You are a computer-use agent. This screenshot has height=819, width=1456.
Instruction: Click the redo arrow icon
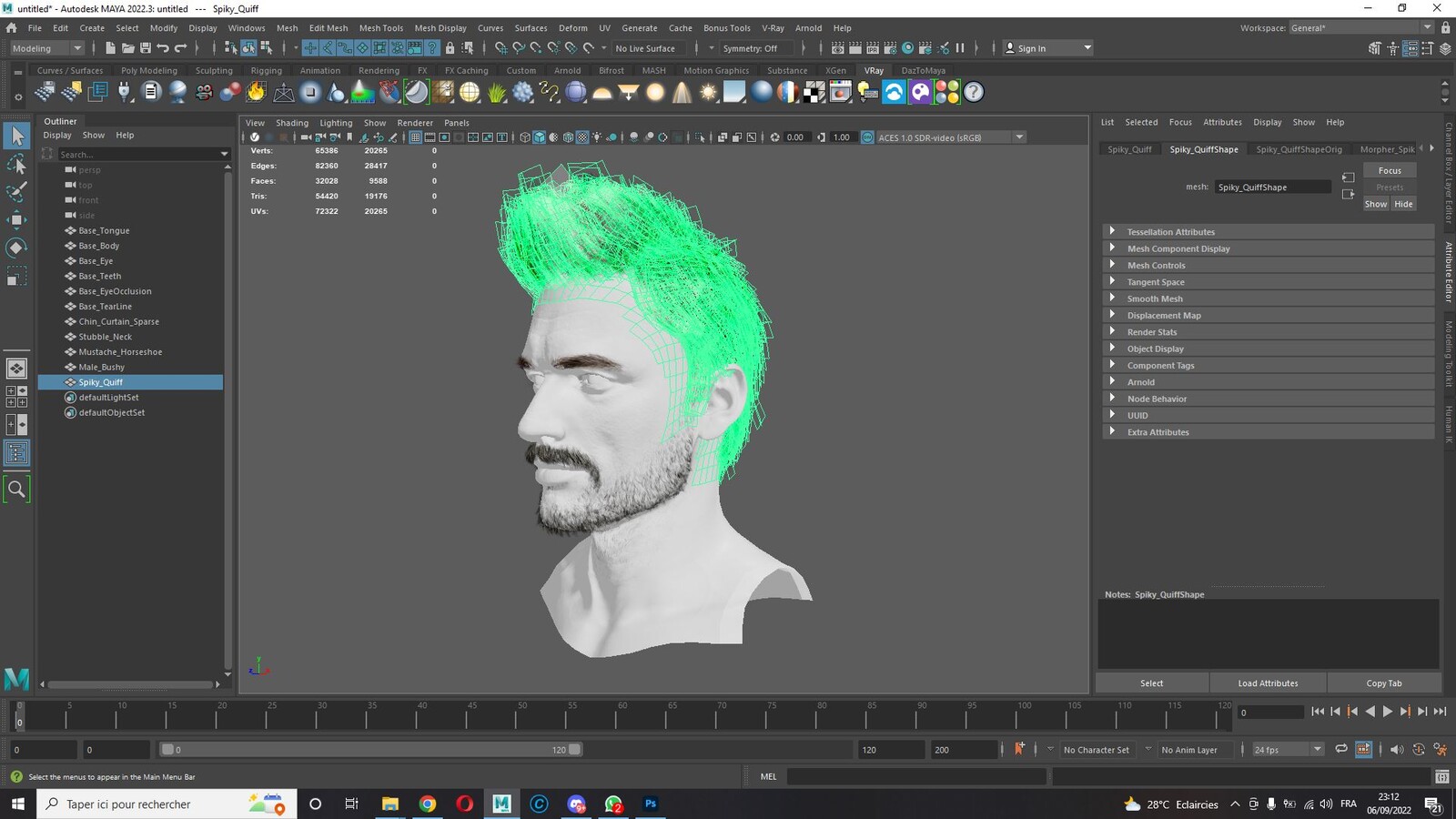[180, 48]
